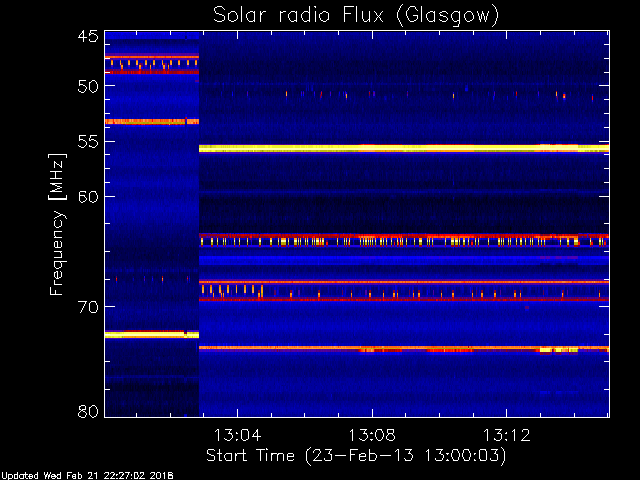Click the 13:04 time tick label
The height and width of the screenshot is (480, 640).
(x=238, y=435)
